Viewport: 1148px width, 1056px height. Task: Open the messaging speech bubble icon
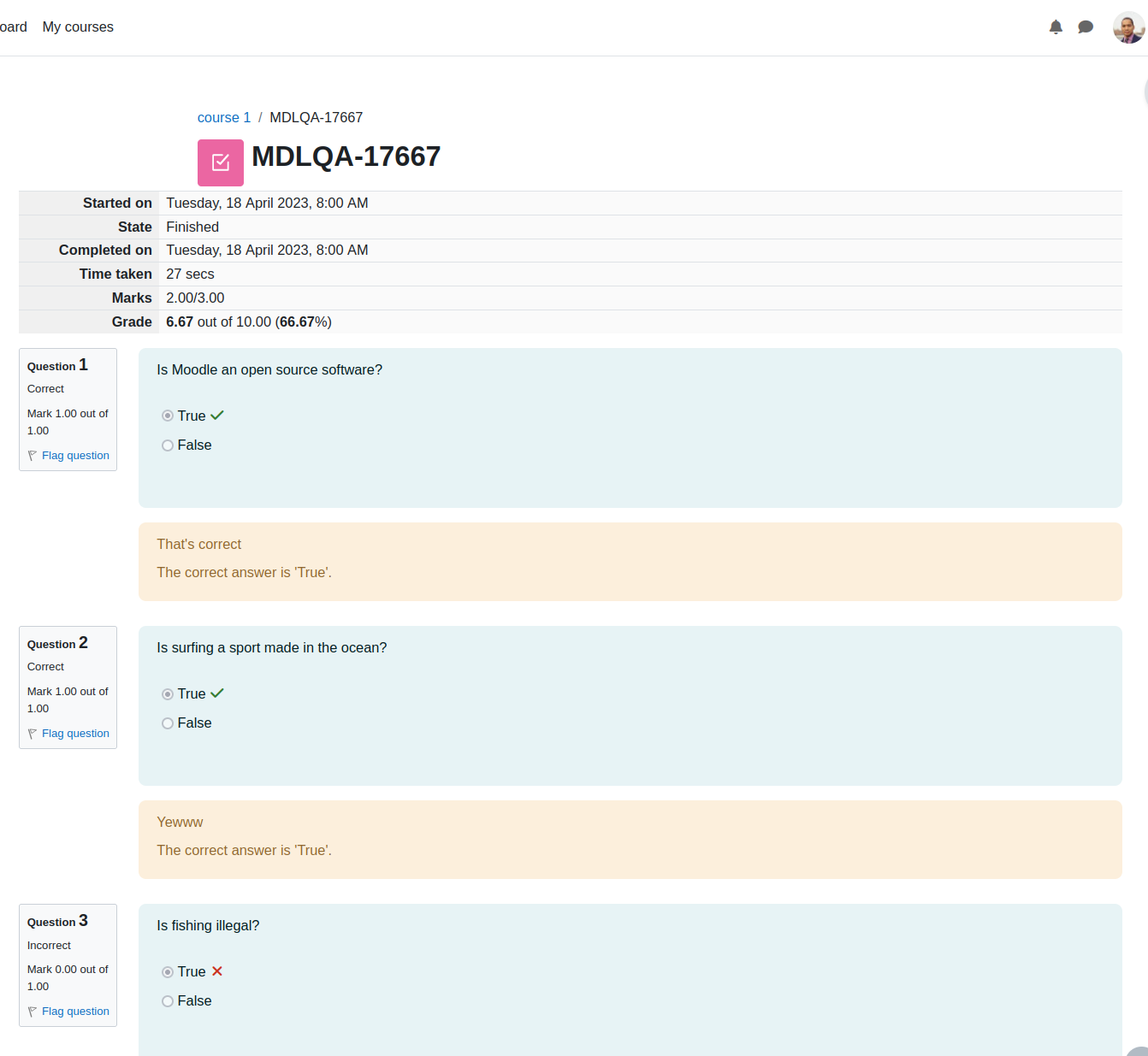click(x=1086, y=27)
